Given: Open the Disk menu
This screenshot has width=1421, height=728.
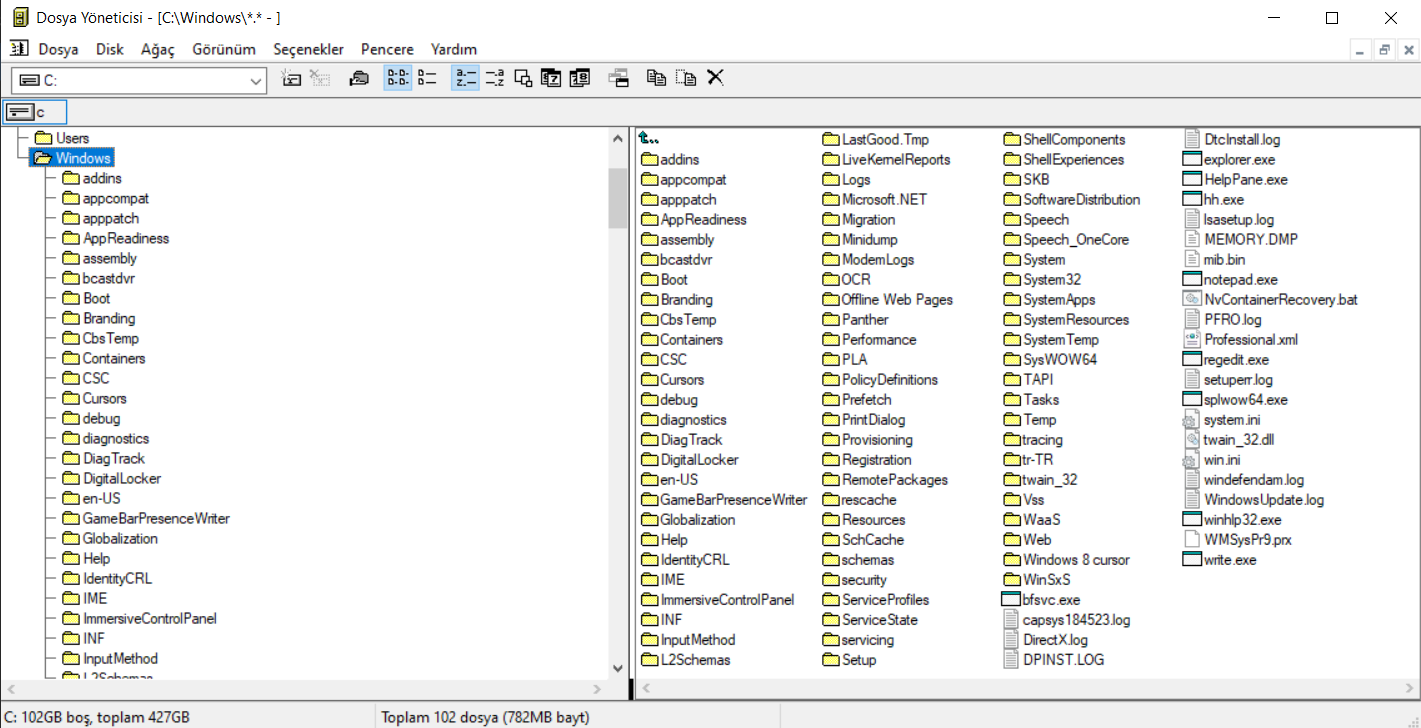Looking at the screenshot, I should click(110, 49).
